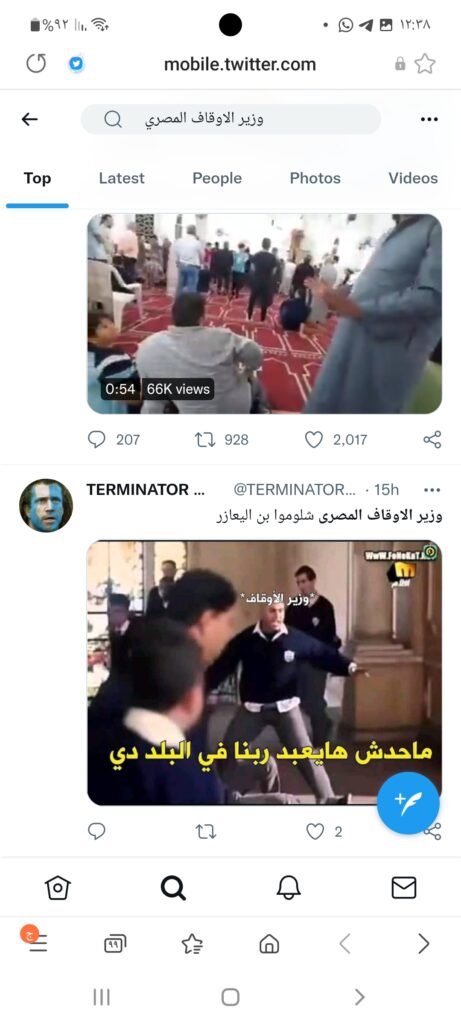Like the TERMINATOR tweet heart
Screen dimensions: 461x1024
tap(315, 831)
